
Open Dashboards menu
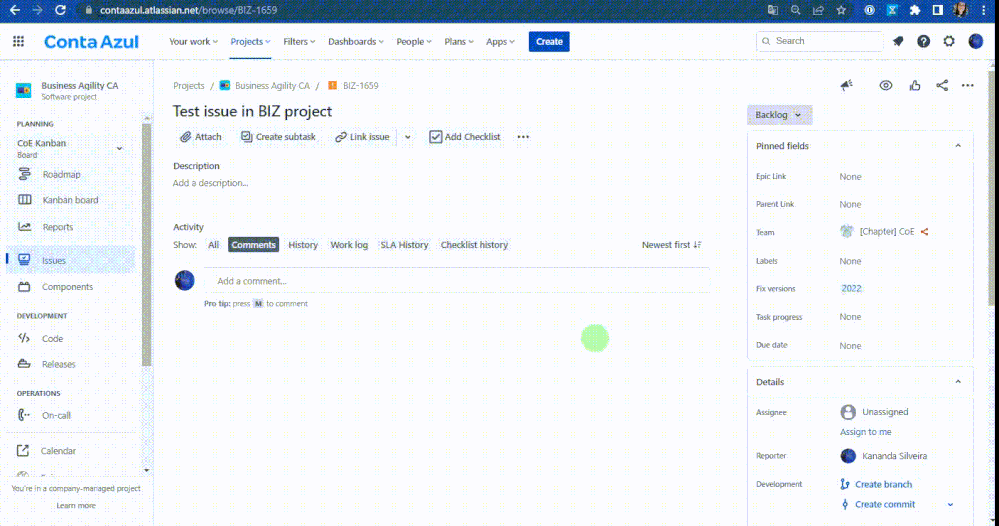point(356,41)
